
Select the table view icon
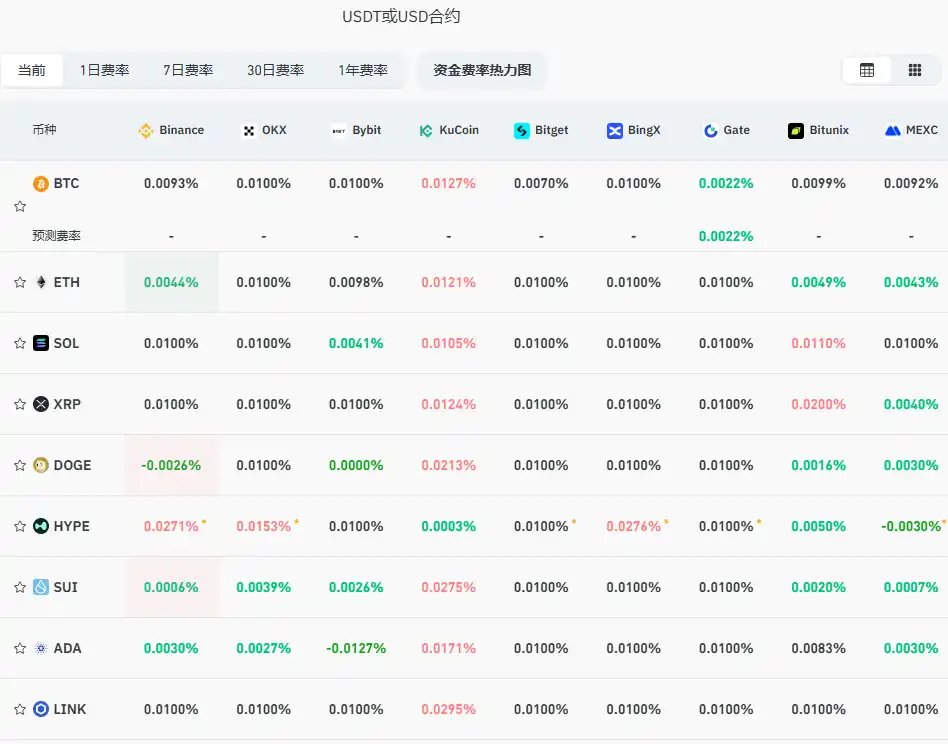[x=866, y=70]
